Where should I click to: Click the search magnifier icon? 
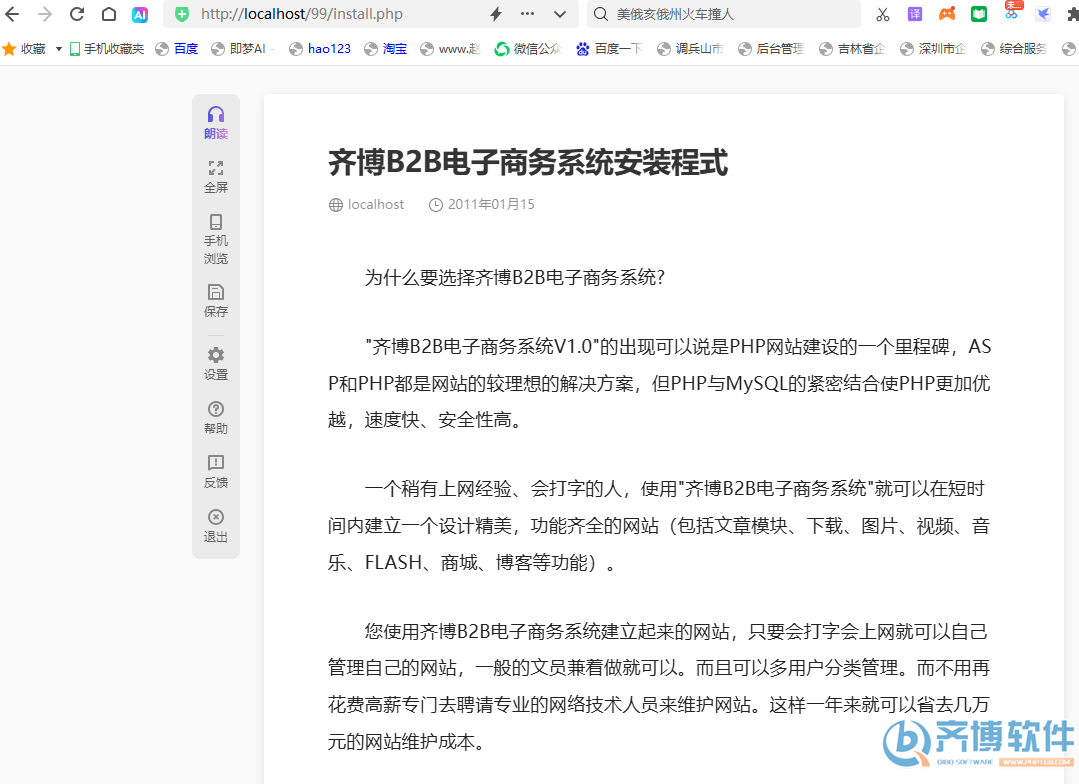pos(601,14)
